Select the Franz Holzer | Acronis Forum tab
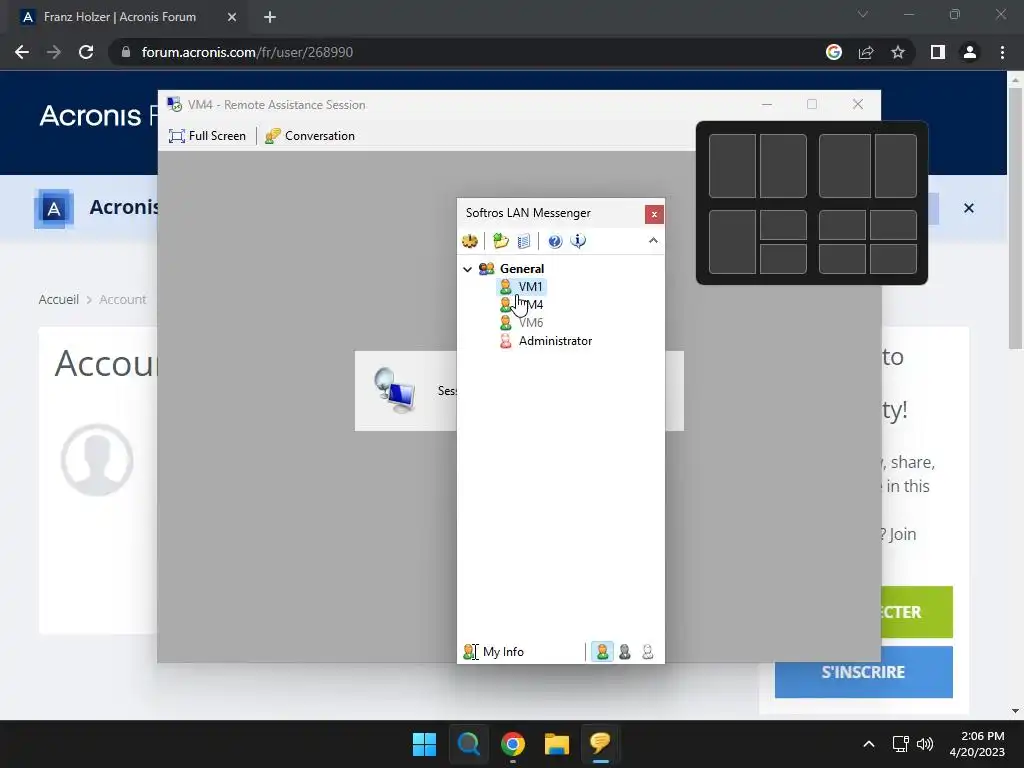 tap(121, 17)
